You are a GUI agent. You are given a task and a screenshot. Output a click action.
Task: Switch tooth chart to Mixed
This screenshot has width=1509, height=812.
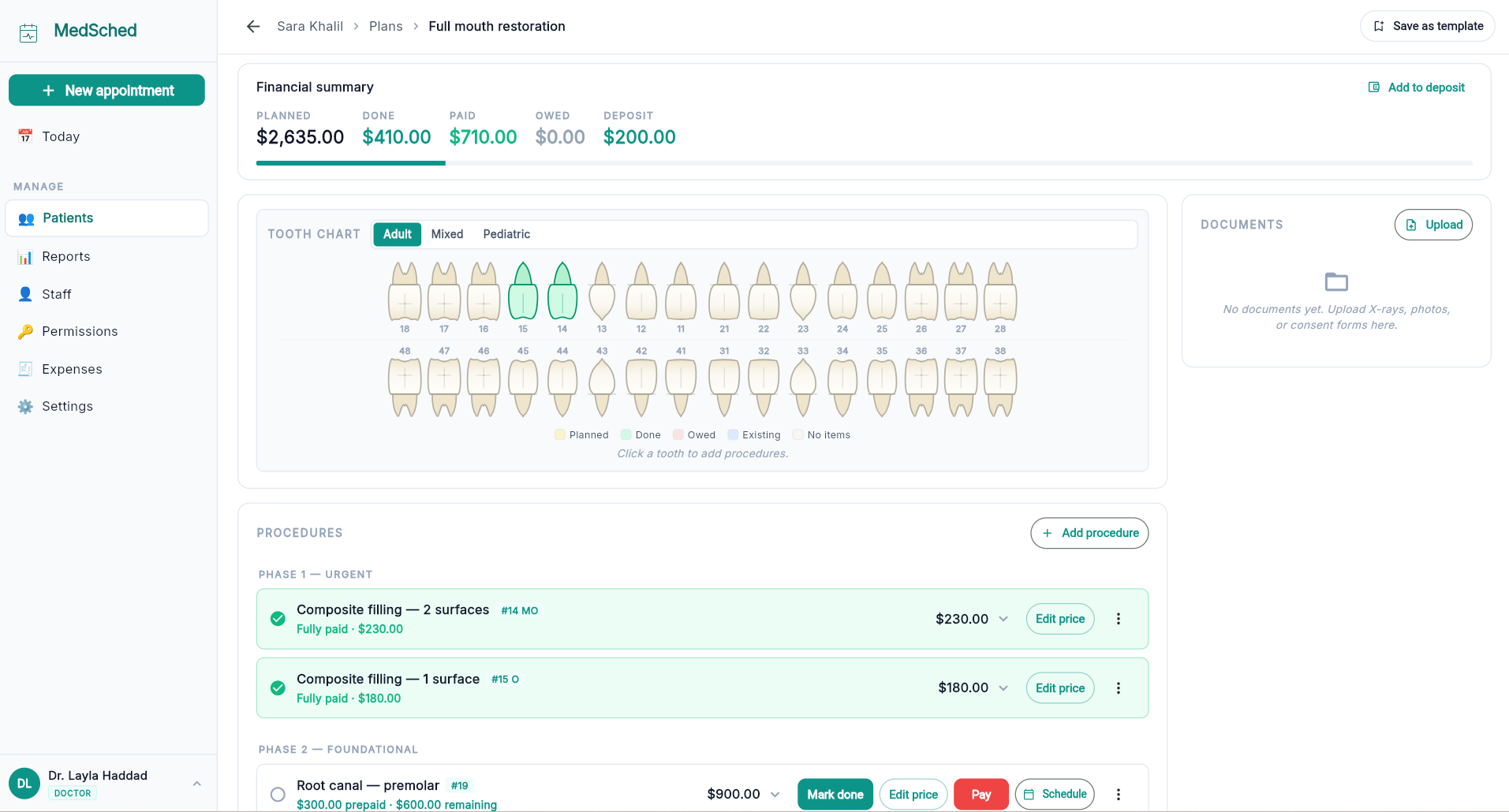click(x=447, y=234)
